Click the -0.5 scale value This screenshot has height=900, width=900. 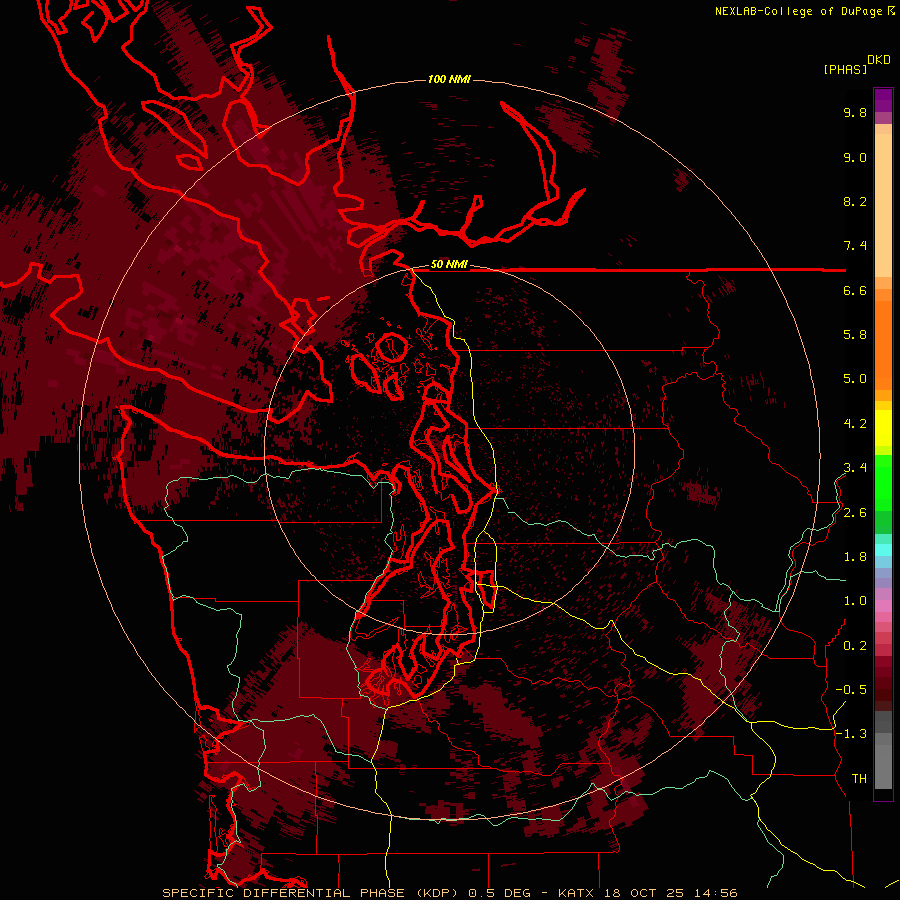click(x=851, y=690)
